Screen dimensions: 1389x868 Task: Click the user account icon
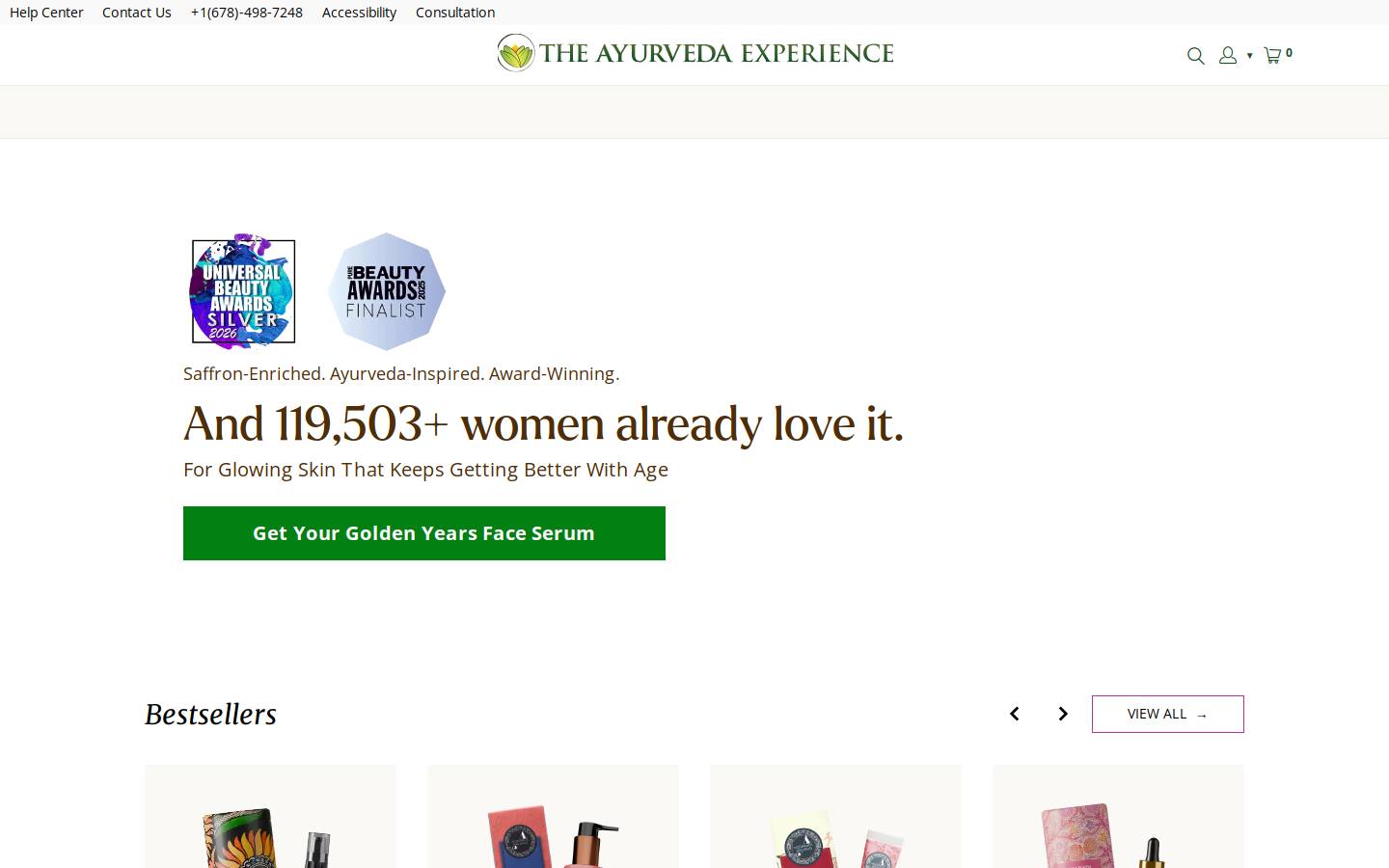tap(1228, 56)
